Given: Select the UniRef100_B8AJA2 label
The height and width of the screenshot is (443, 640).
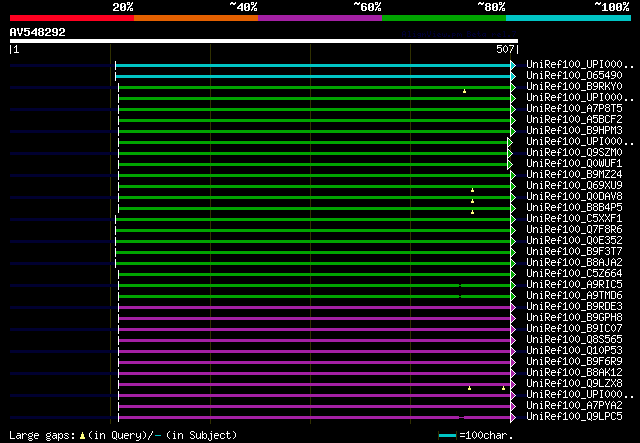Looking at the screenshot, I should click(574, 263).
